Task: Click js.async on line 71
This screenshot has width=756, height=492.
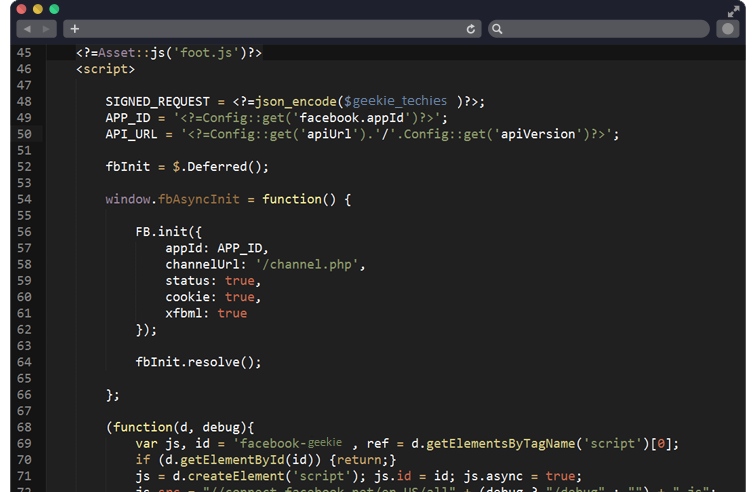Action: tap(493, 476)
